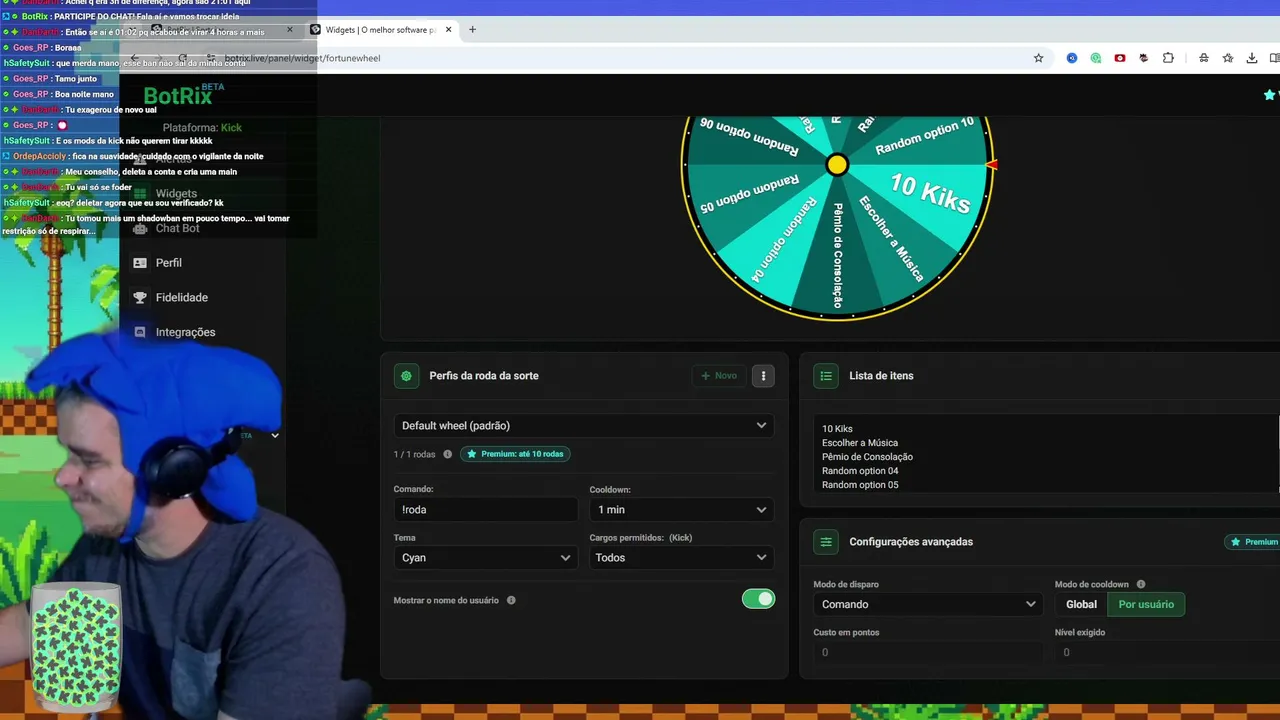
Task: Click the info icon next to 'Mostrar o nome do usuário'
Action: click(511, 600)
